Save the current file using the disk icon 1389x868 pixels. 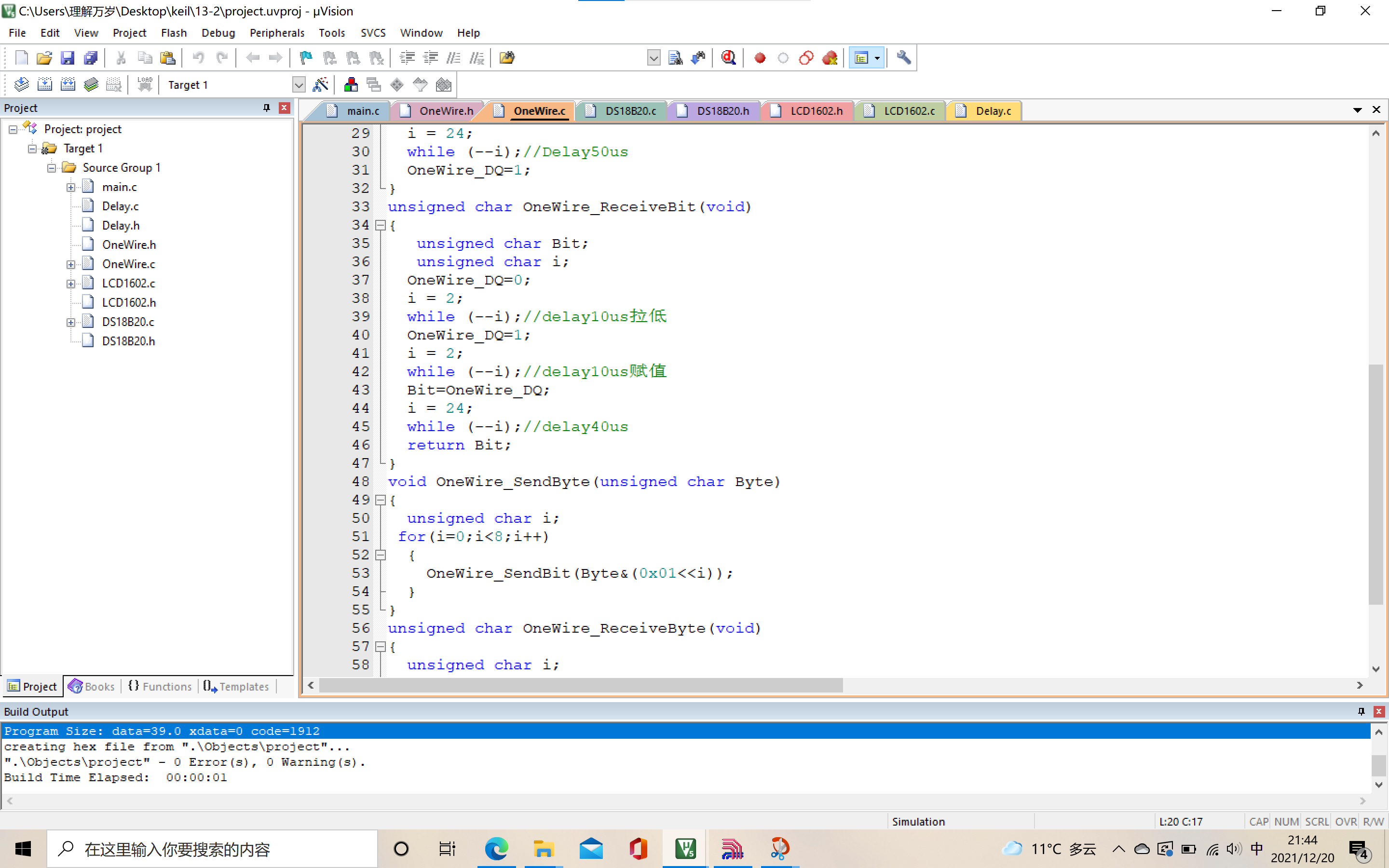(x=68, y=58)
